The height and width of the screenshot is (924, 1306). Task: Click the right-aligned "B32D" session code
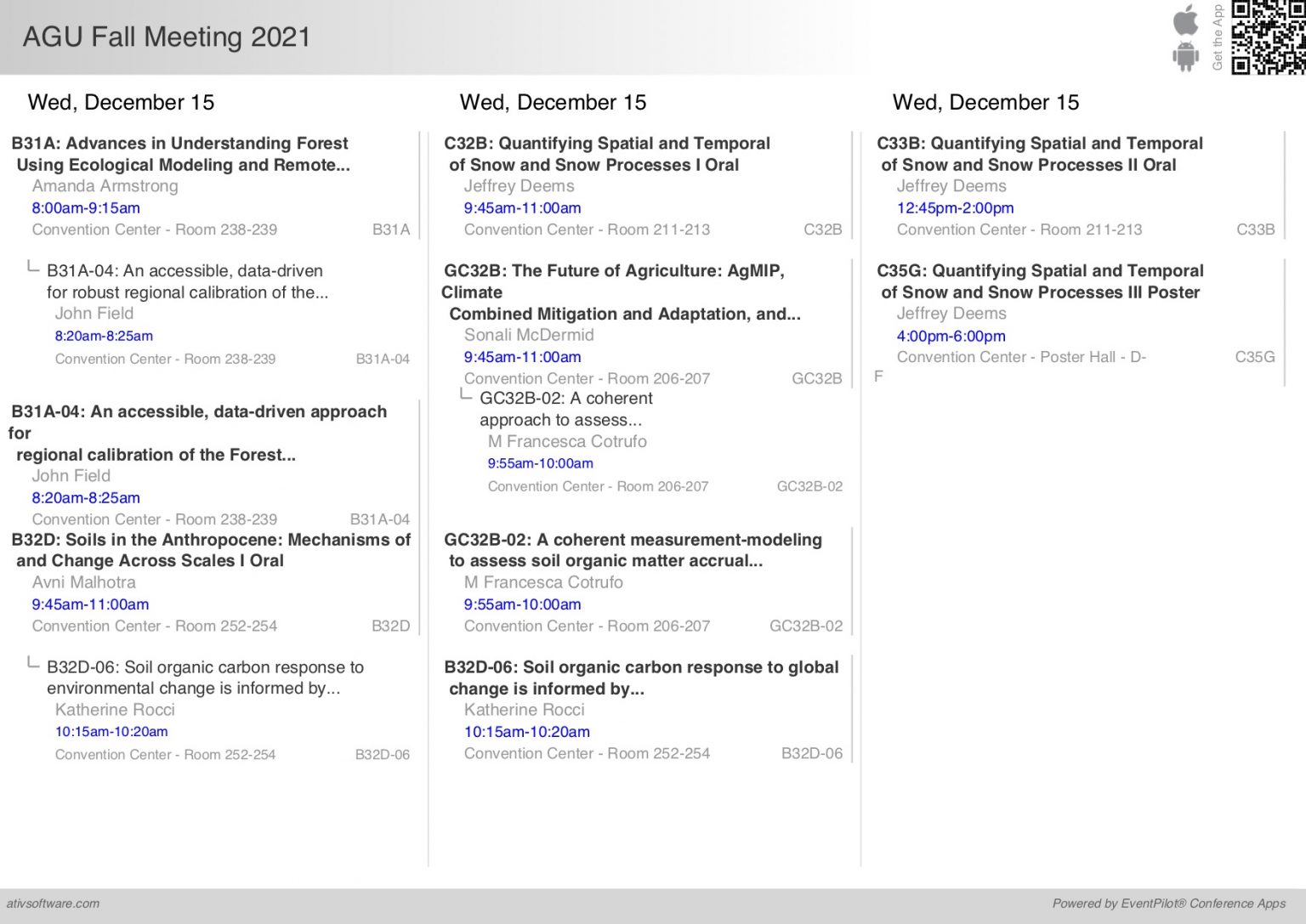tap(391, 626)
